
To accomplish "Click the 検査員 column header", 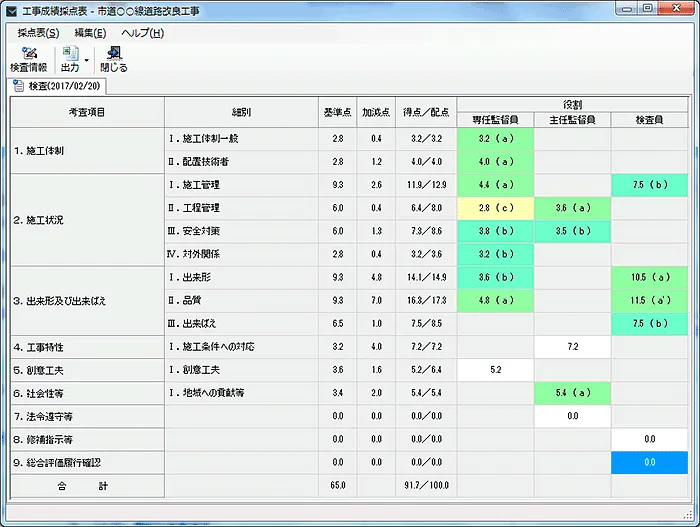I will point(649,119).
